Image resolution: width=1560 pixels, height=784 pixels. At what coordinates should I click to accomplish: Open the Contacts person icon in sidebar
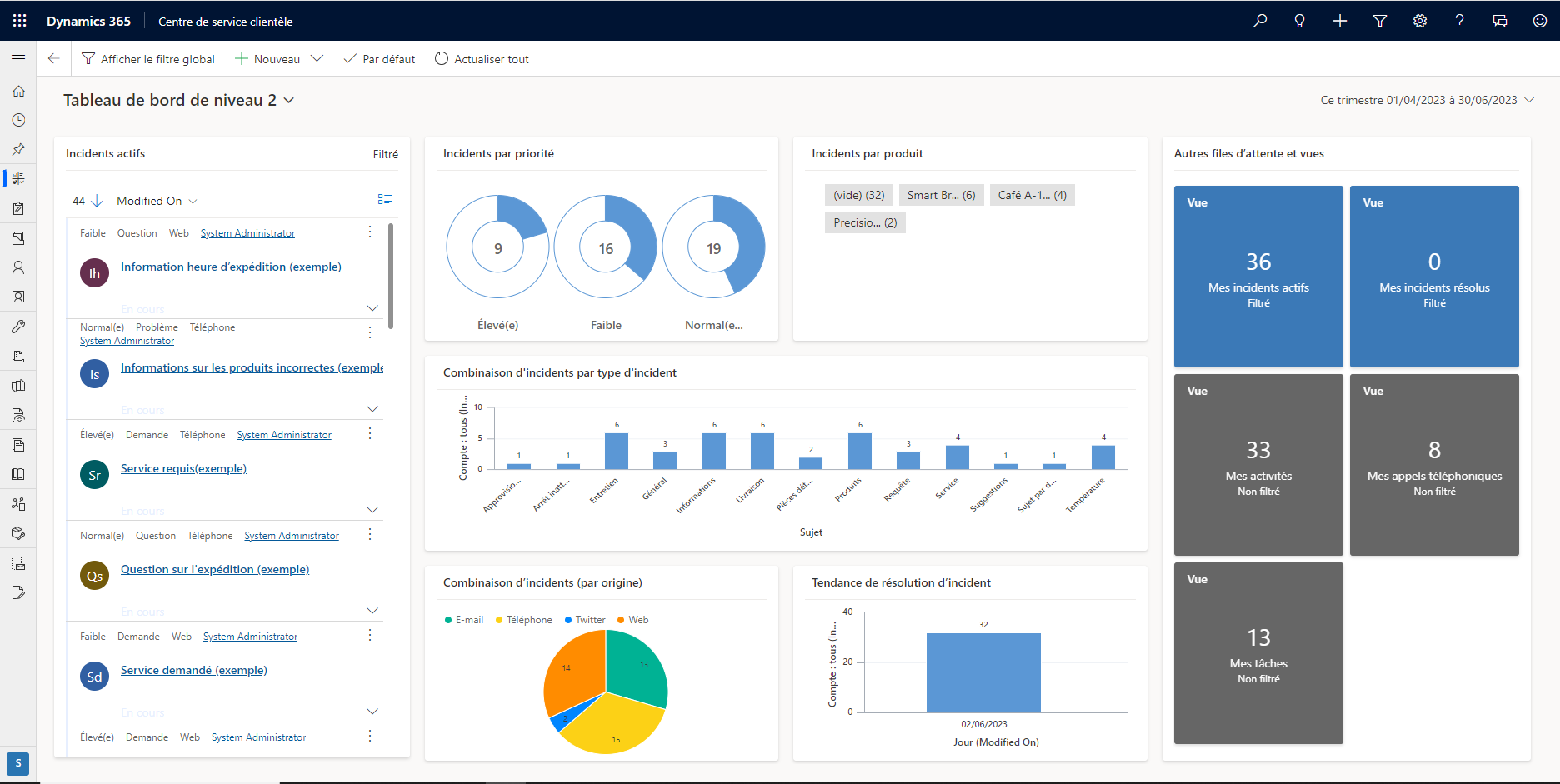18,267
